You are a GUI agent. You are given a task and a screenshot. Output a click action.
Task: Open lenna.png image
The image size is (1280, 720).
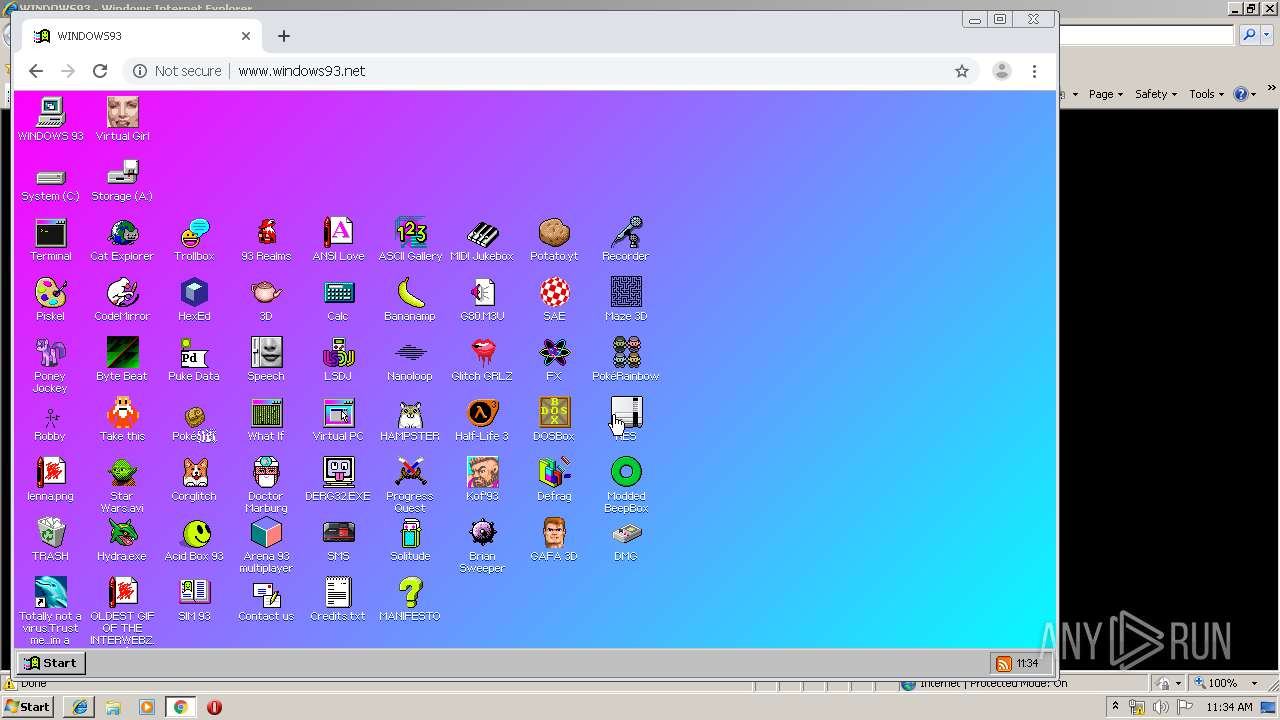[x=50, y=480]
